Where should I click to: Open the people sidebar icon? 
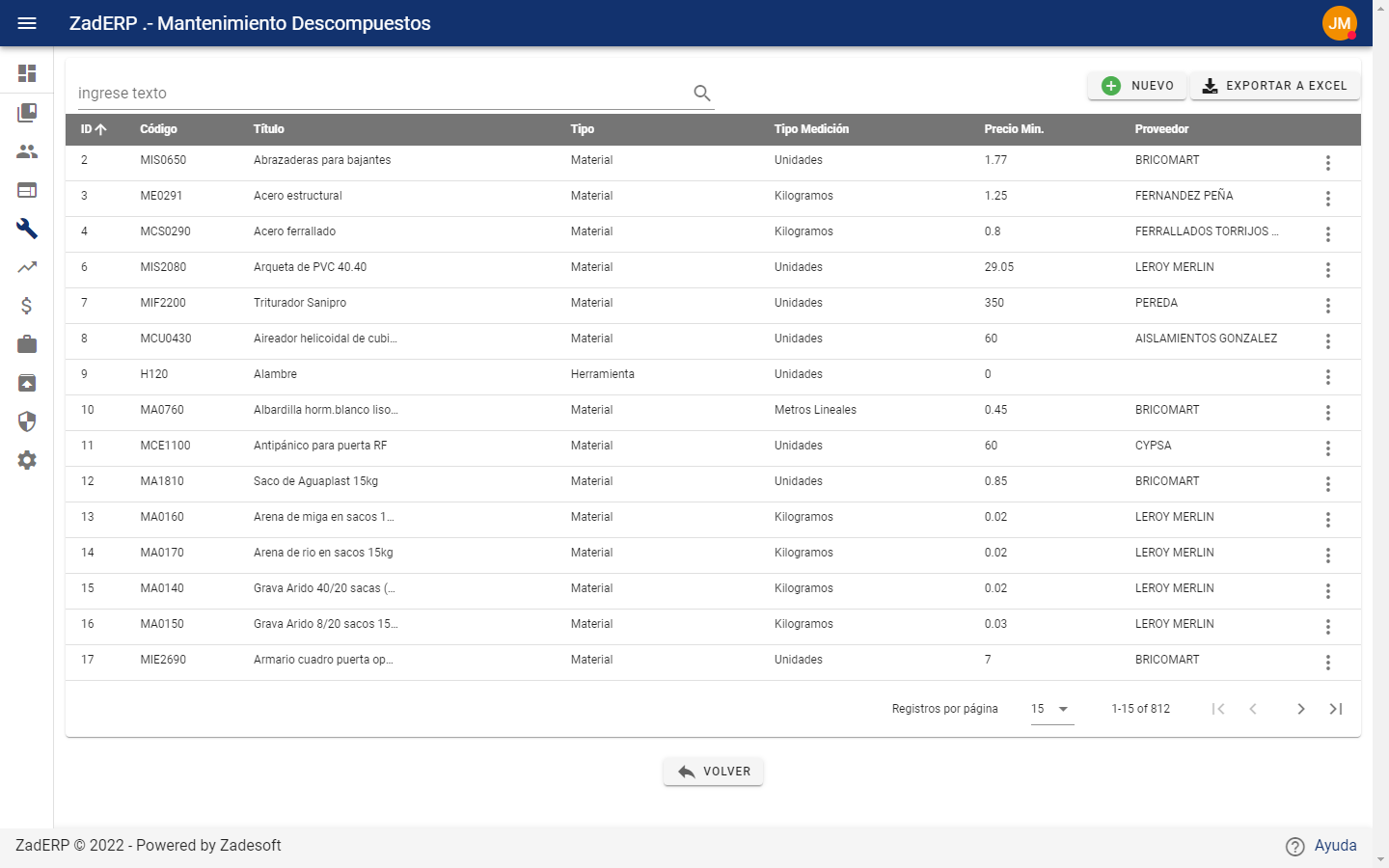pos(27,151)
